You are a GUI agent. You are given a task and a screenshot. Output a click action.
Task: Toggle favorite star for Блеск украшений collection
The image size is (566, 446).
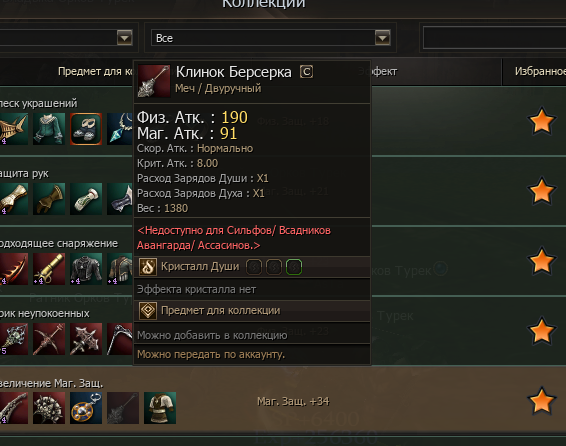(541, 121)
